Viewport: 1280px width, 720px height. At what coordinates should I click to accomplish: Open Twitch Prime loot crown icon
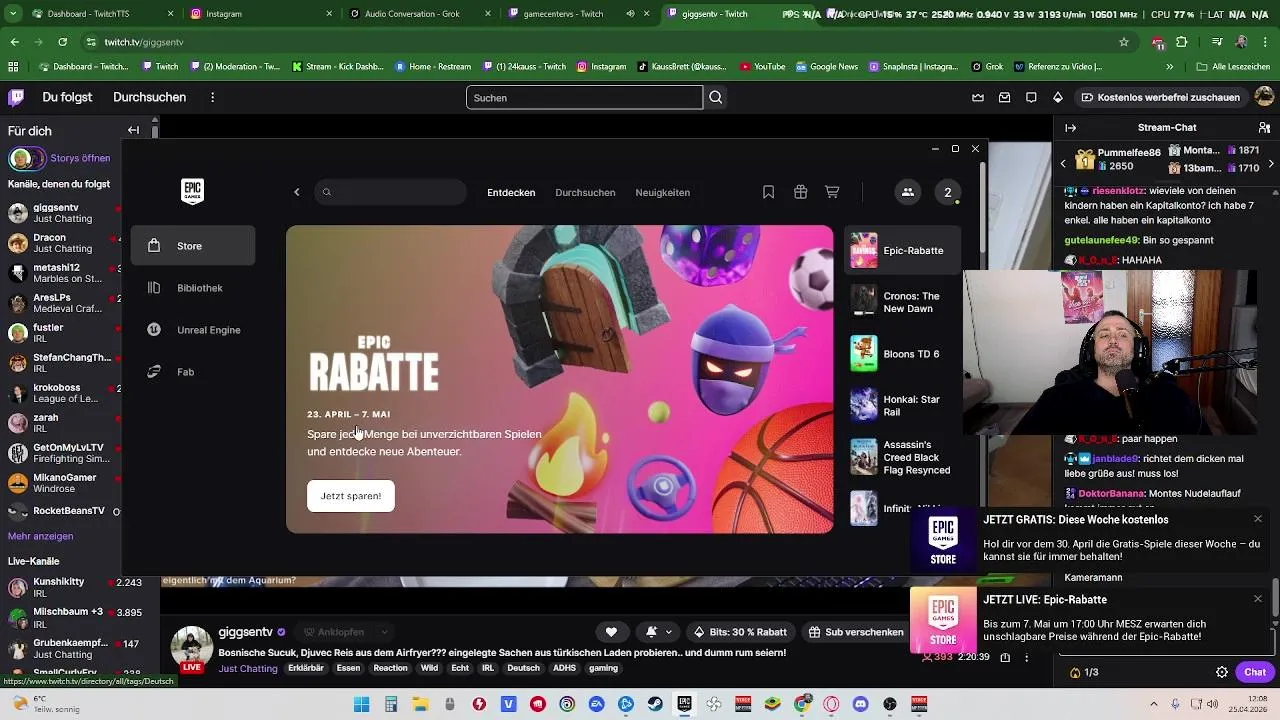point(978,97)
